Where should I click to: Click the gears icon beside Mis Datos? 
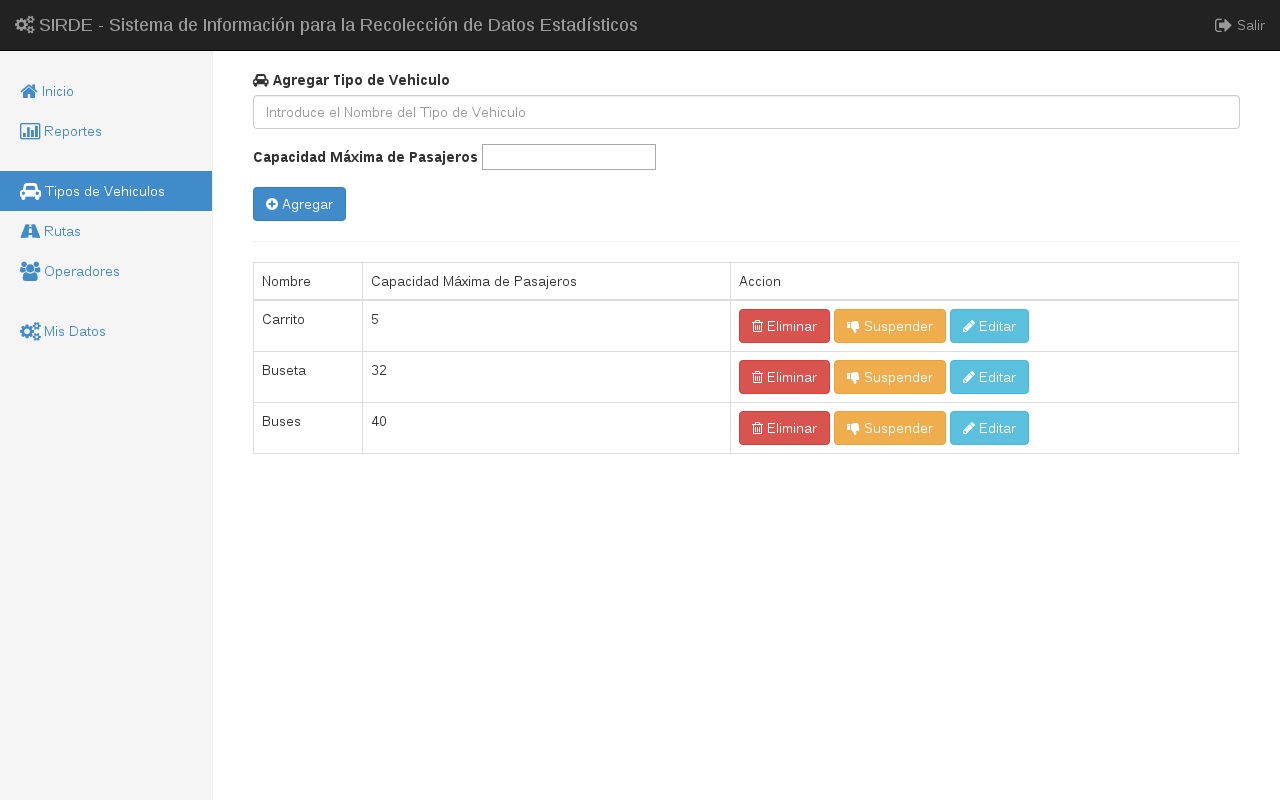tap(30, 331)
